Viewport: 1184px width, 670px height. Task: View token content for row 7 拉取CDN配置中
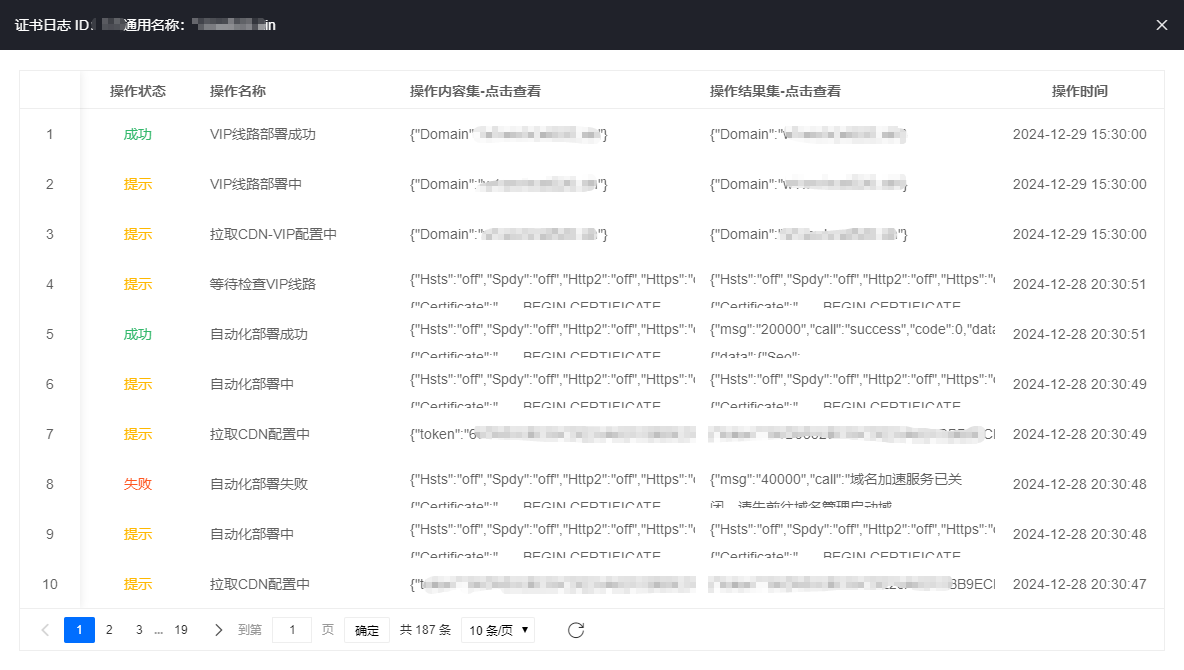pos(552,434)
